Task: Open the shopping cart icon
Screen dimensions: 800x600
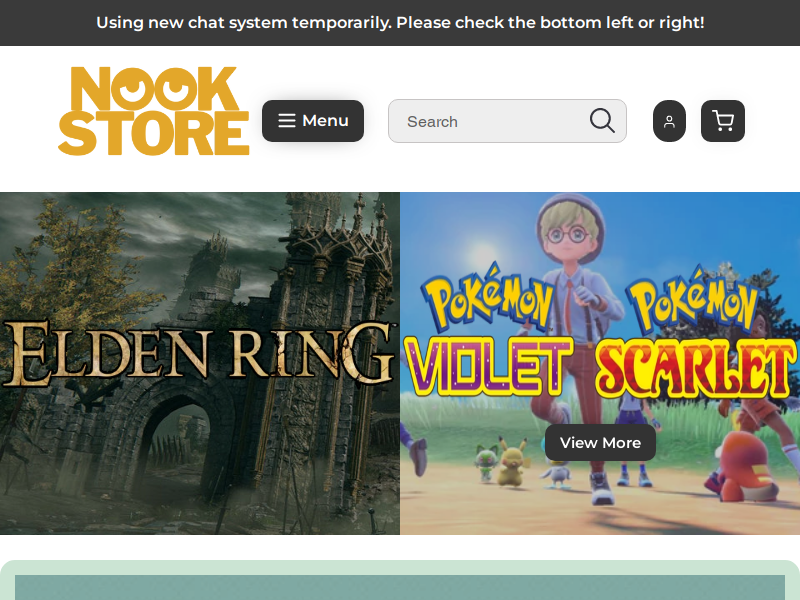Action: (x=722, y=121)
